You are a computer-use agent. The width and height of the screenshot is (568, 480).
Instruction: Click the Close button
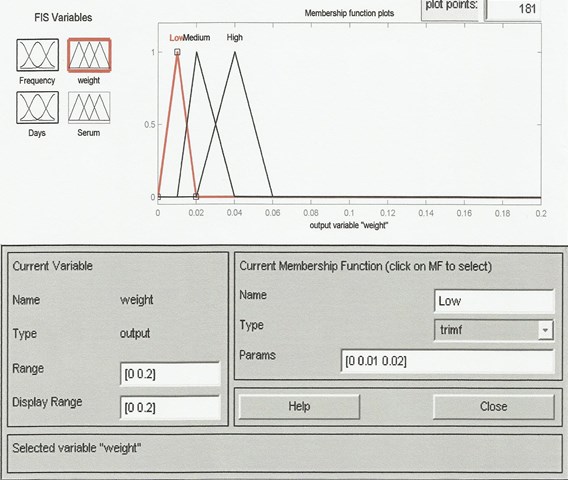493,406
